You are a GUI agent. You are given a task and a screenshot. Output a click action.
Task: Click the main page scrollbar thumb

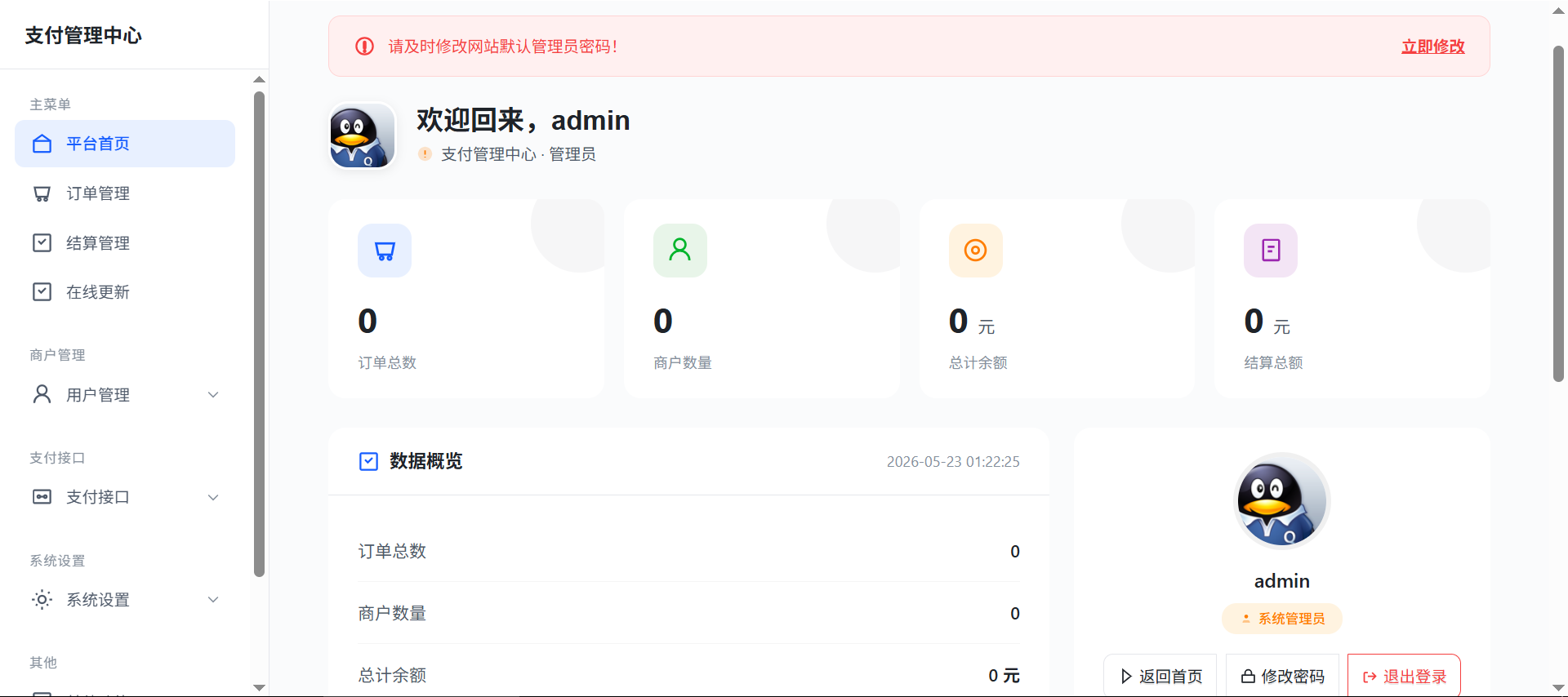(x=1558, y=214)
